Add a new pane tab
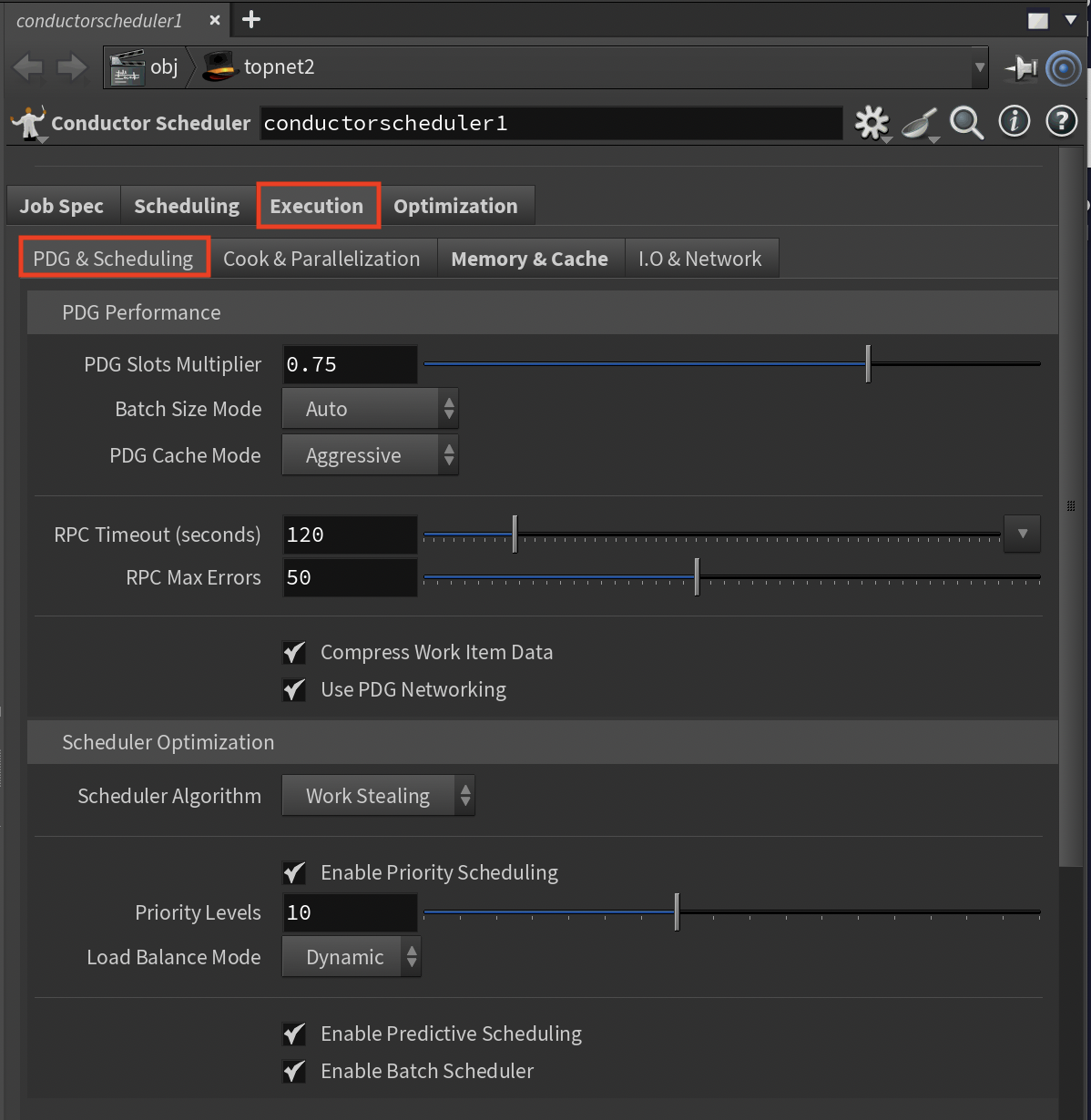 click(x=251, y=19)
